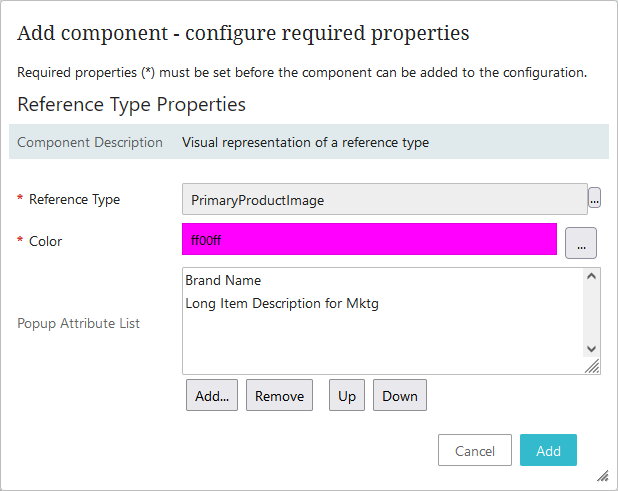Confirm with the teal Add button
The height and width of the screenshot is (491, 618).
[x=548, y=451]
